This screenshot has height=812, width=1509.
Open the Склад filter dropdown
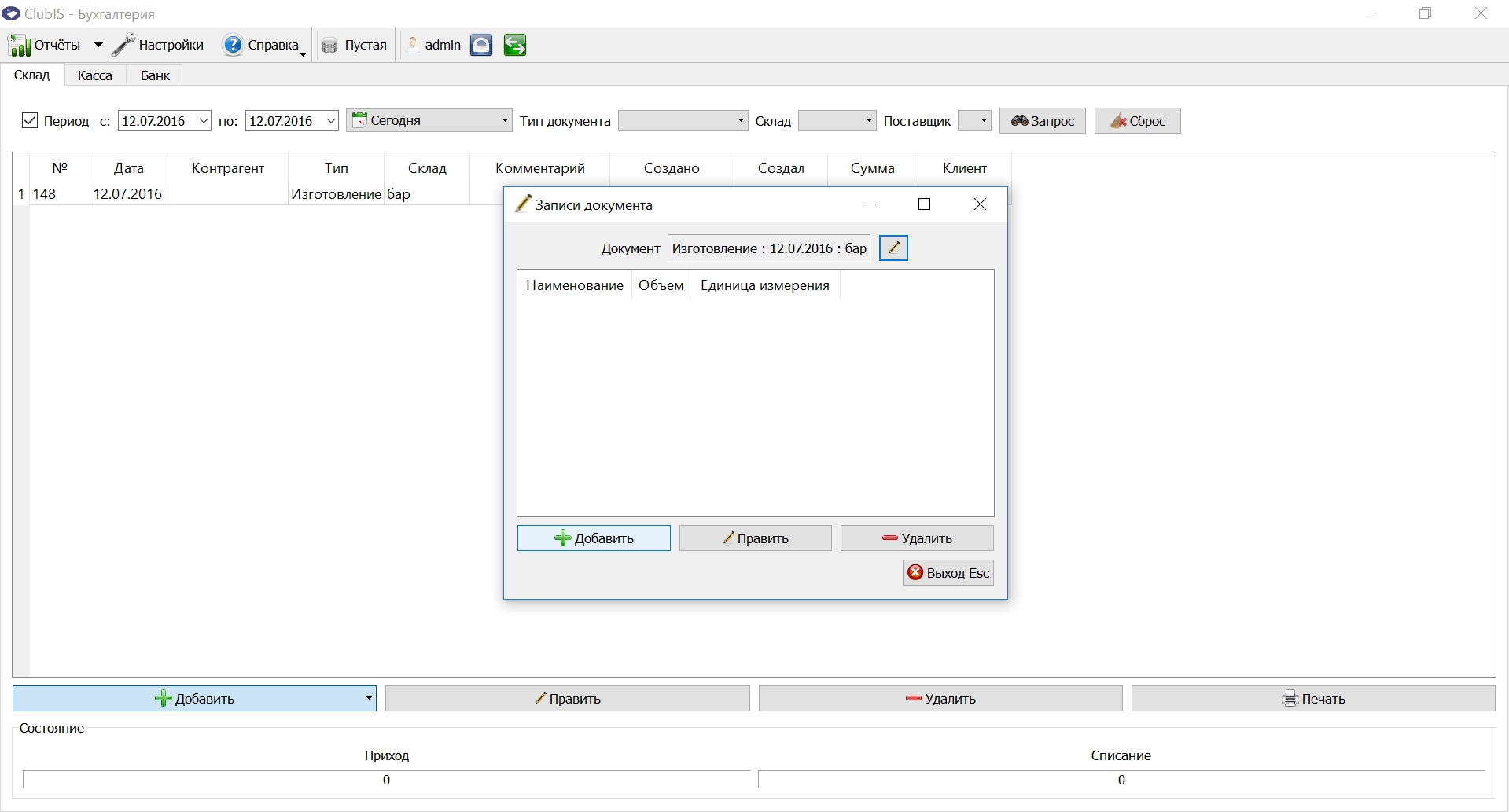tap(837, 120)
